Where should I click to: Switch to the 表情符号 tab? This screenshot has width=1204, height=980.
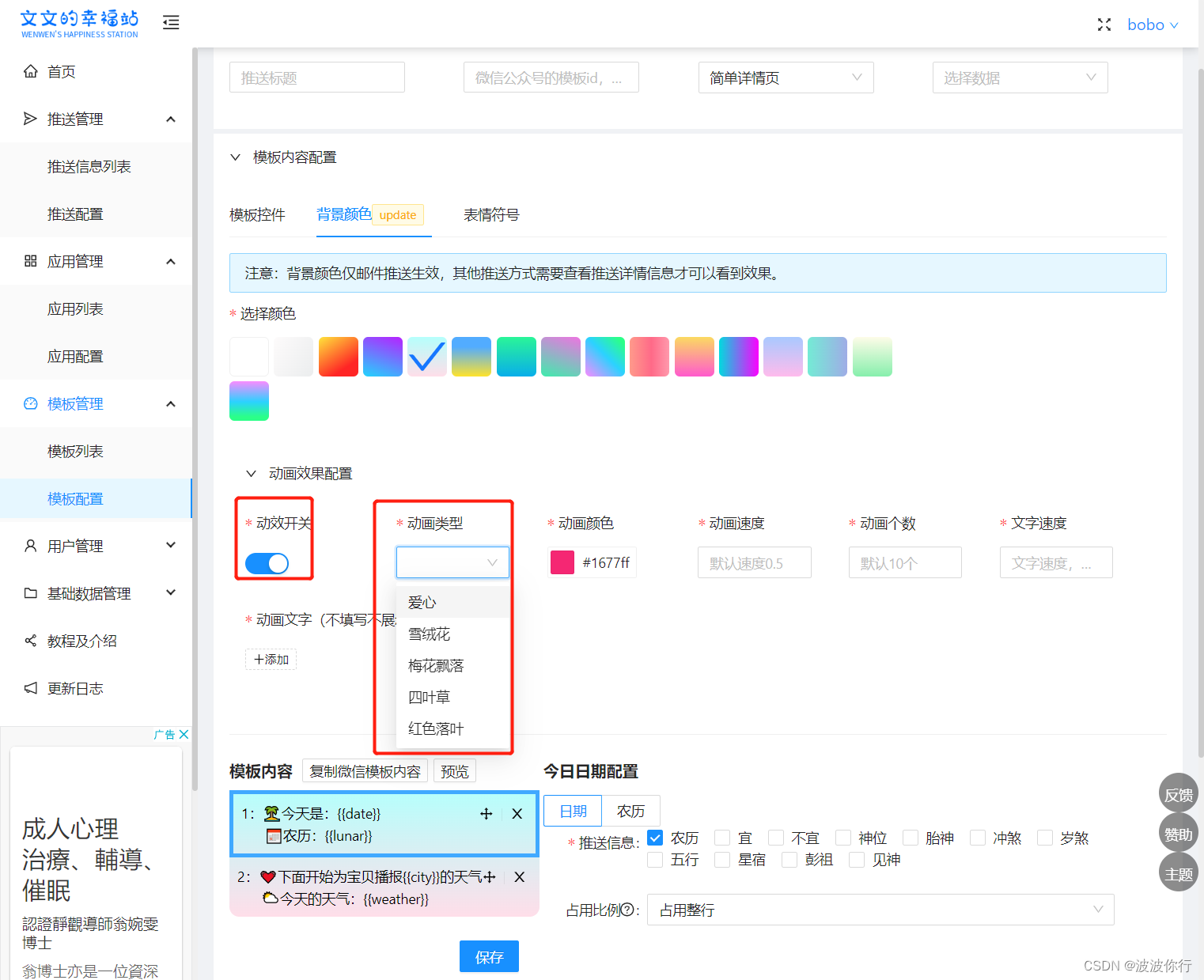coord(491,214)
